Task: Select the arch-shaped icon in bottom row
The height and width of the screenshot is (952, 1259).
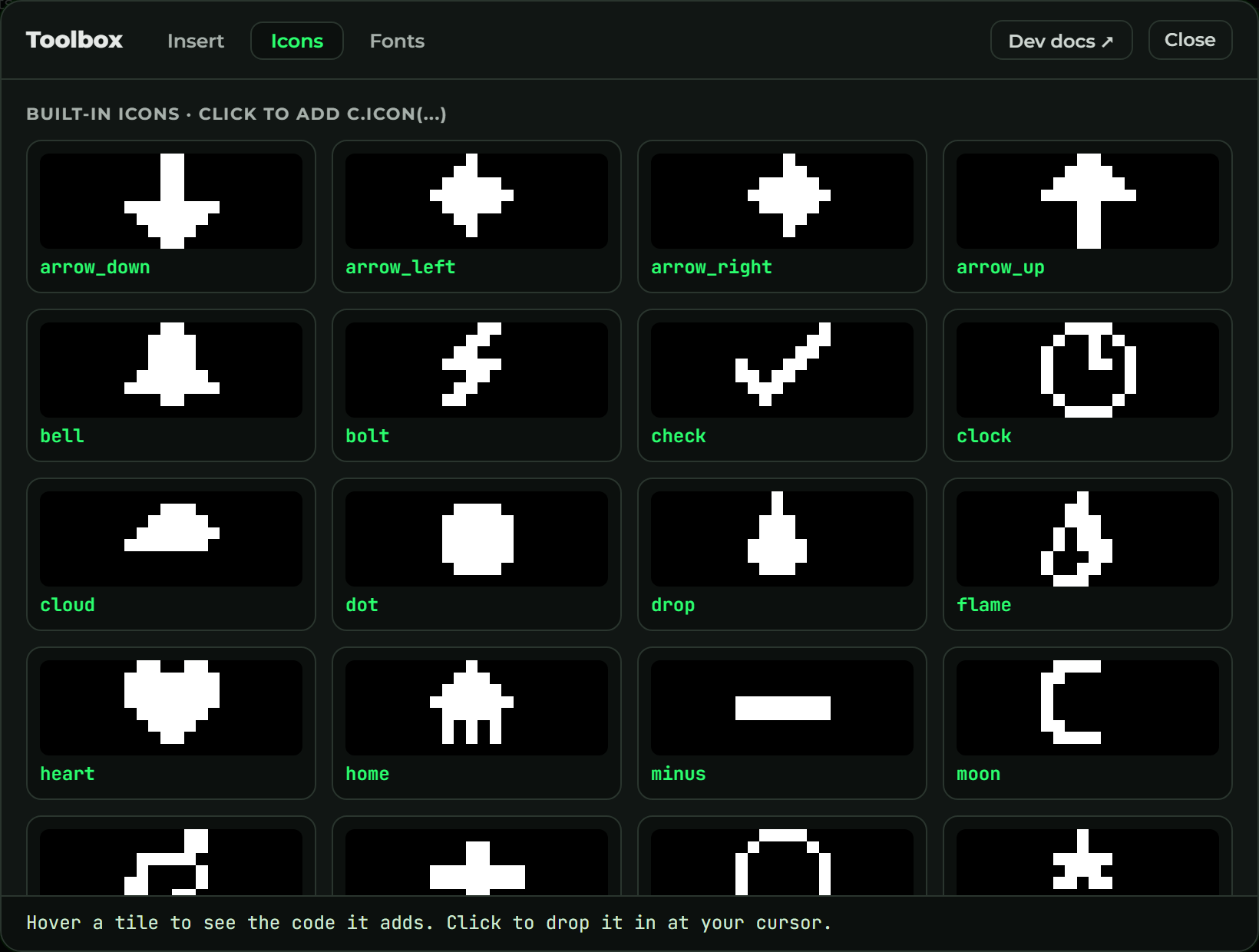Action: click(x=782, y=856)
